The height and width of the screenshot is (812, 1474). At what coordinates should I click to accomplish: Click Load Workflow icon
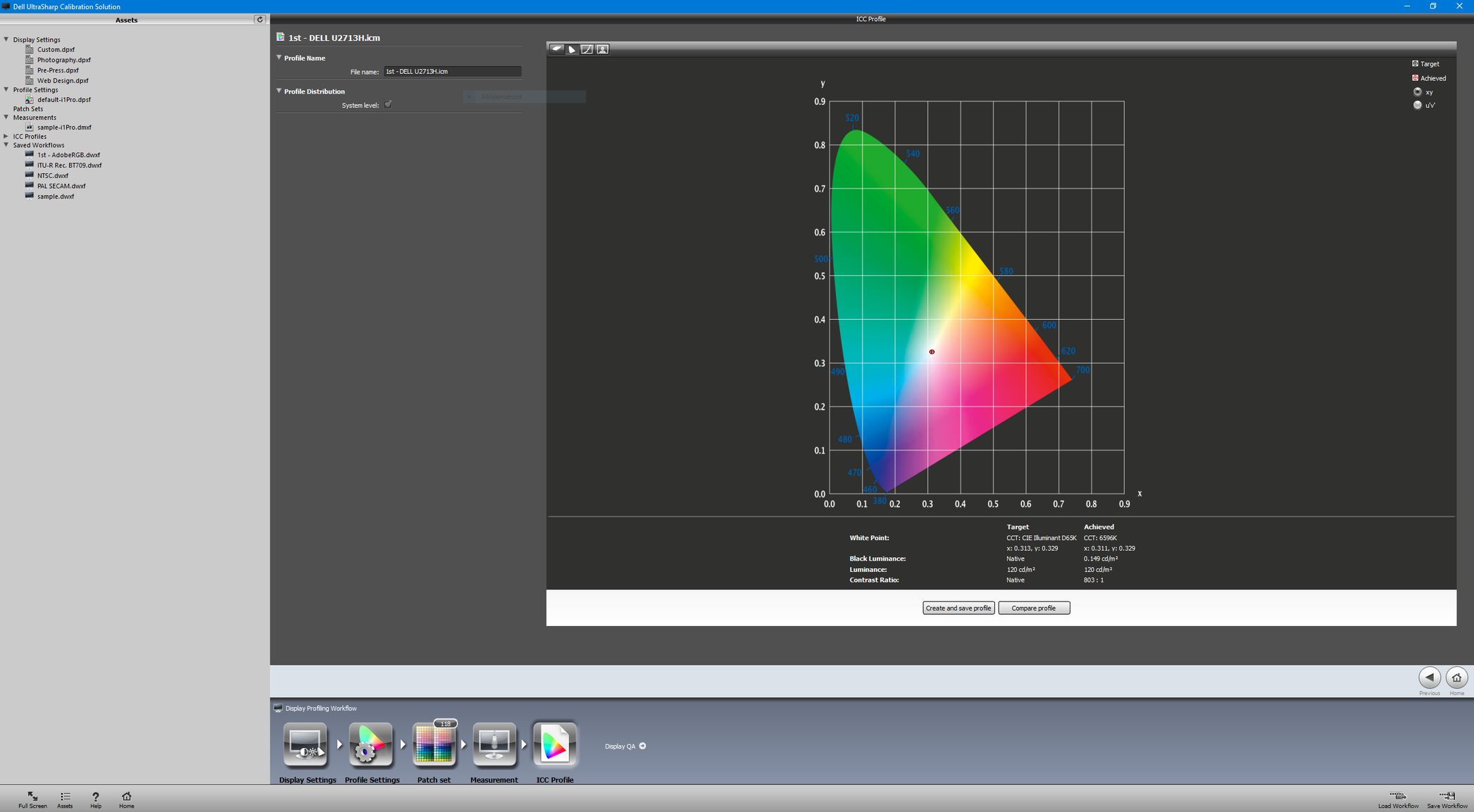1398,796
